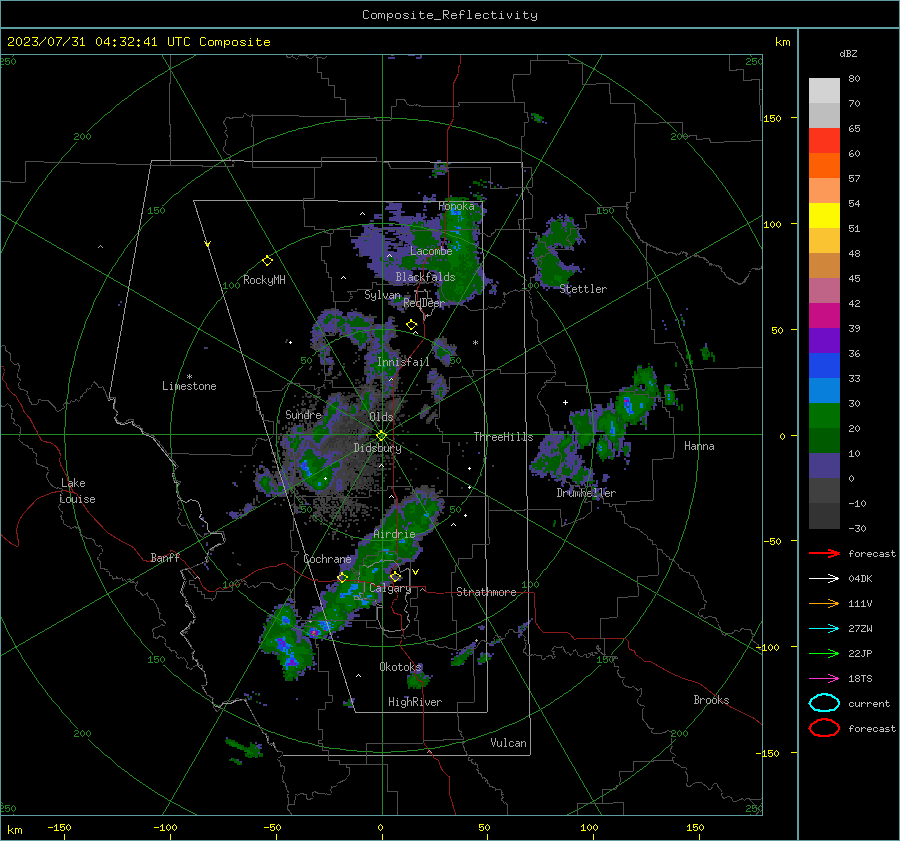The image size is (900, 841).
Task: Click the Stettler label
Action: click(x=583, y=289)
